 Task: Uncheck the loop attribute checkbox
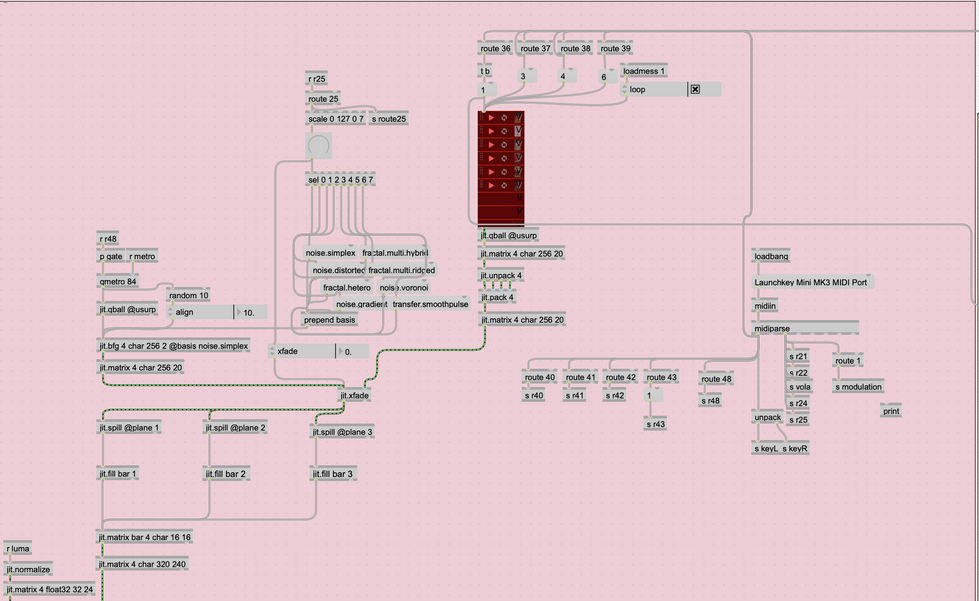click(x=695, y=89)
